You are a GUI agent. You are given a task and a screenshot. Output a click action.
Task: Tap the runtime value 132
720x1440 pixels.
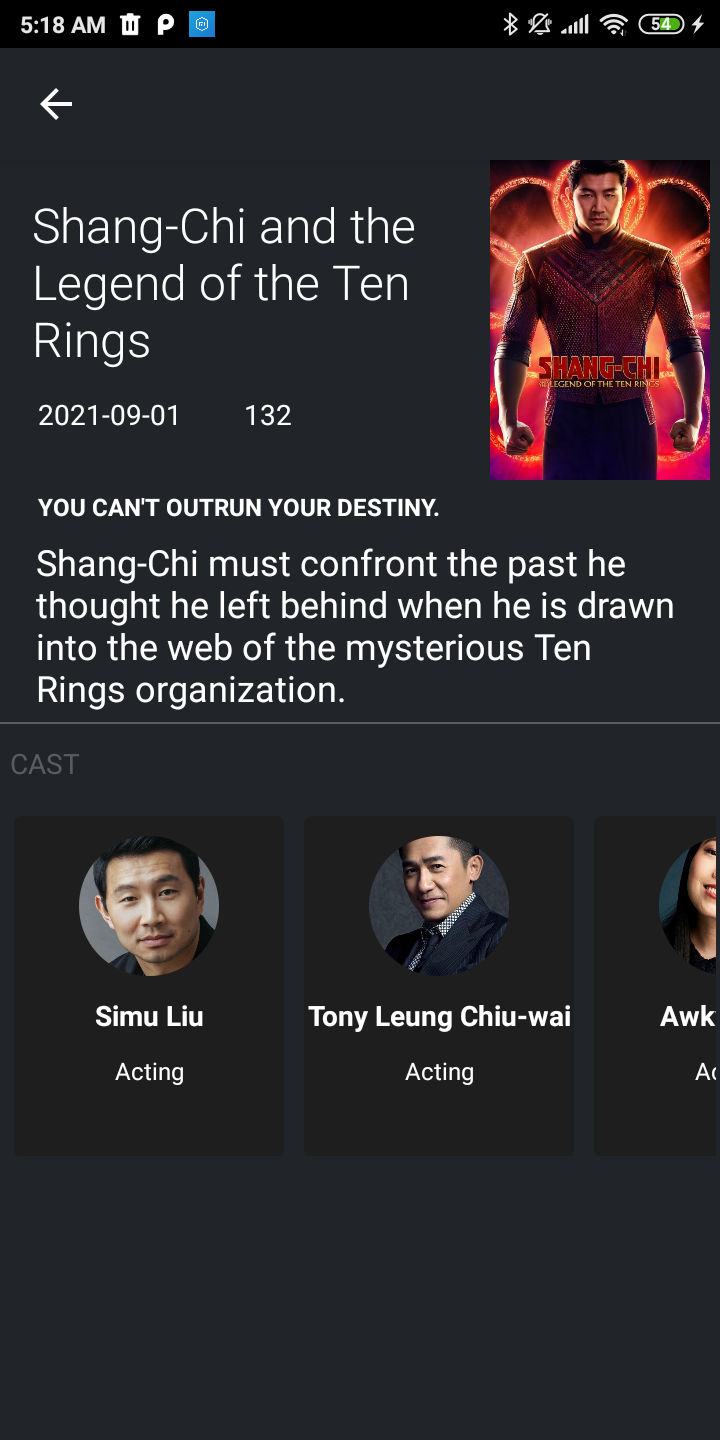point(268,416)
